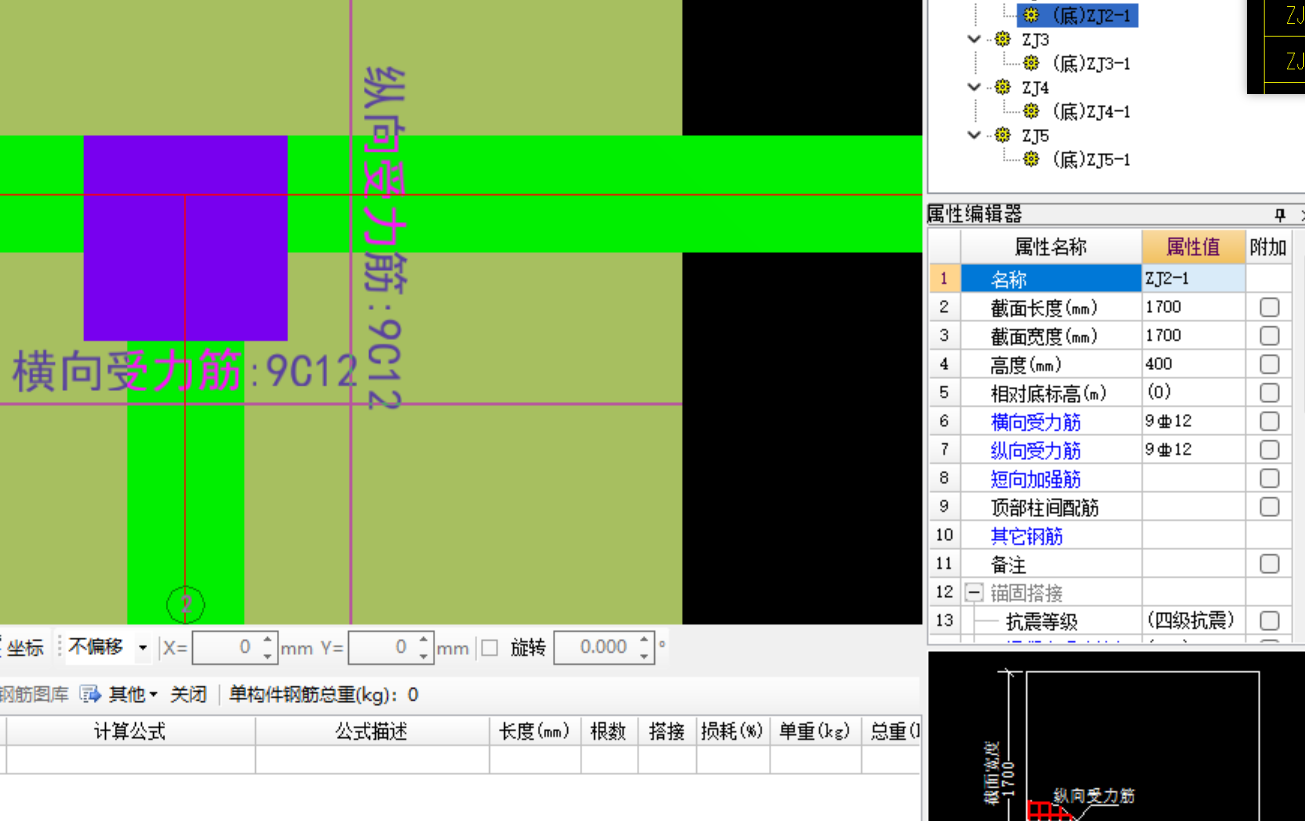Click the gear icon beside ZJ4
The image size is (1305, 821).
[x=1003, y=87]
